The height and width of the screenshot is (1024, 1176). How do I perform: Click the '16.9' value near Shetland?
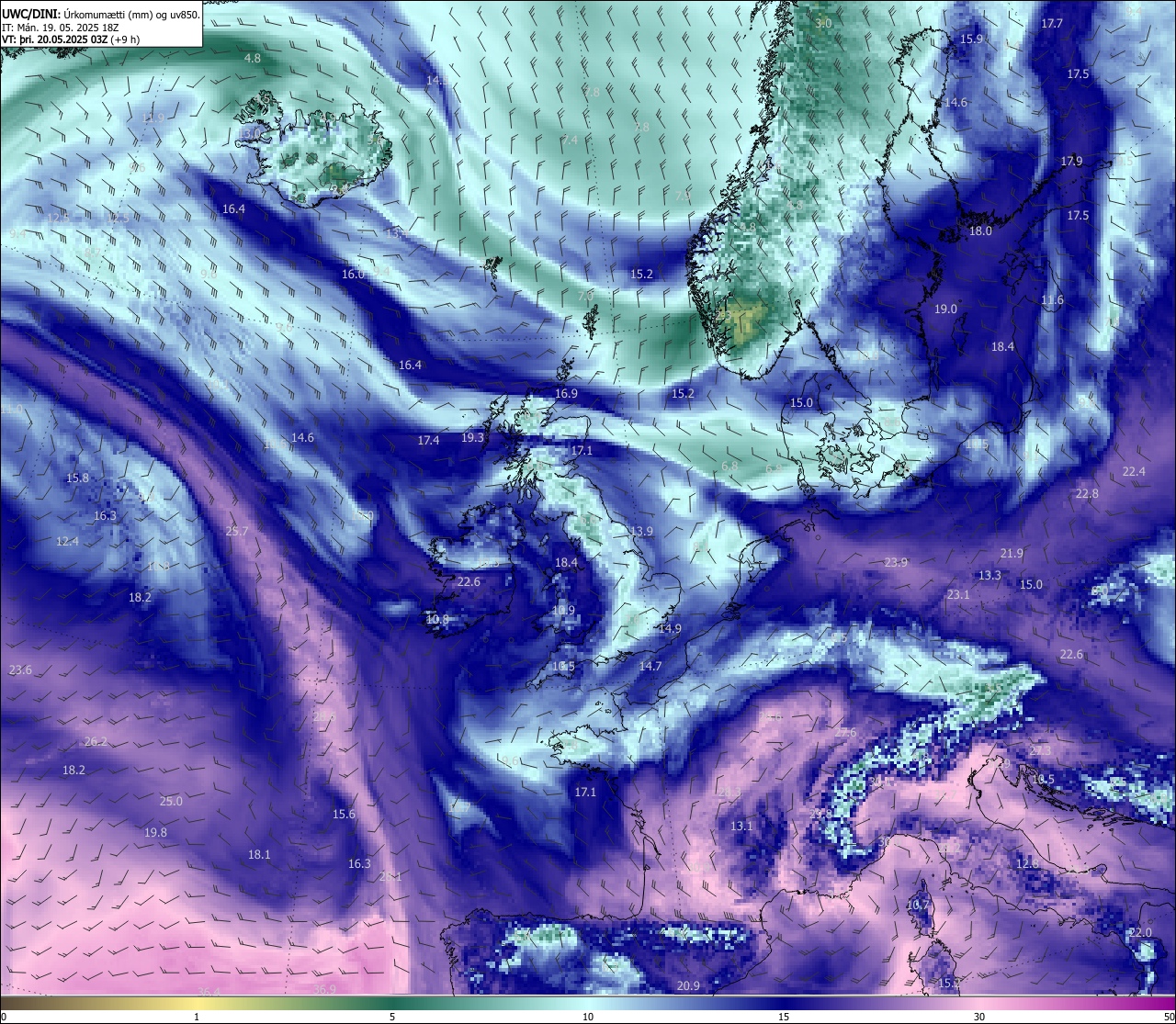pos(566,394)
